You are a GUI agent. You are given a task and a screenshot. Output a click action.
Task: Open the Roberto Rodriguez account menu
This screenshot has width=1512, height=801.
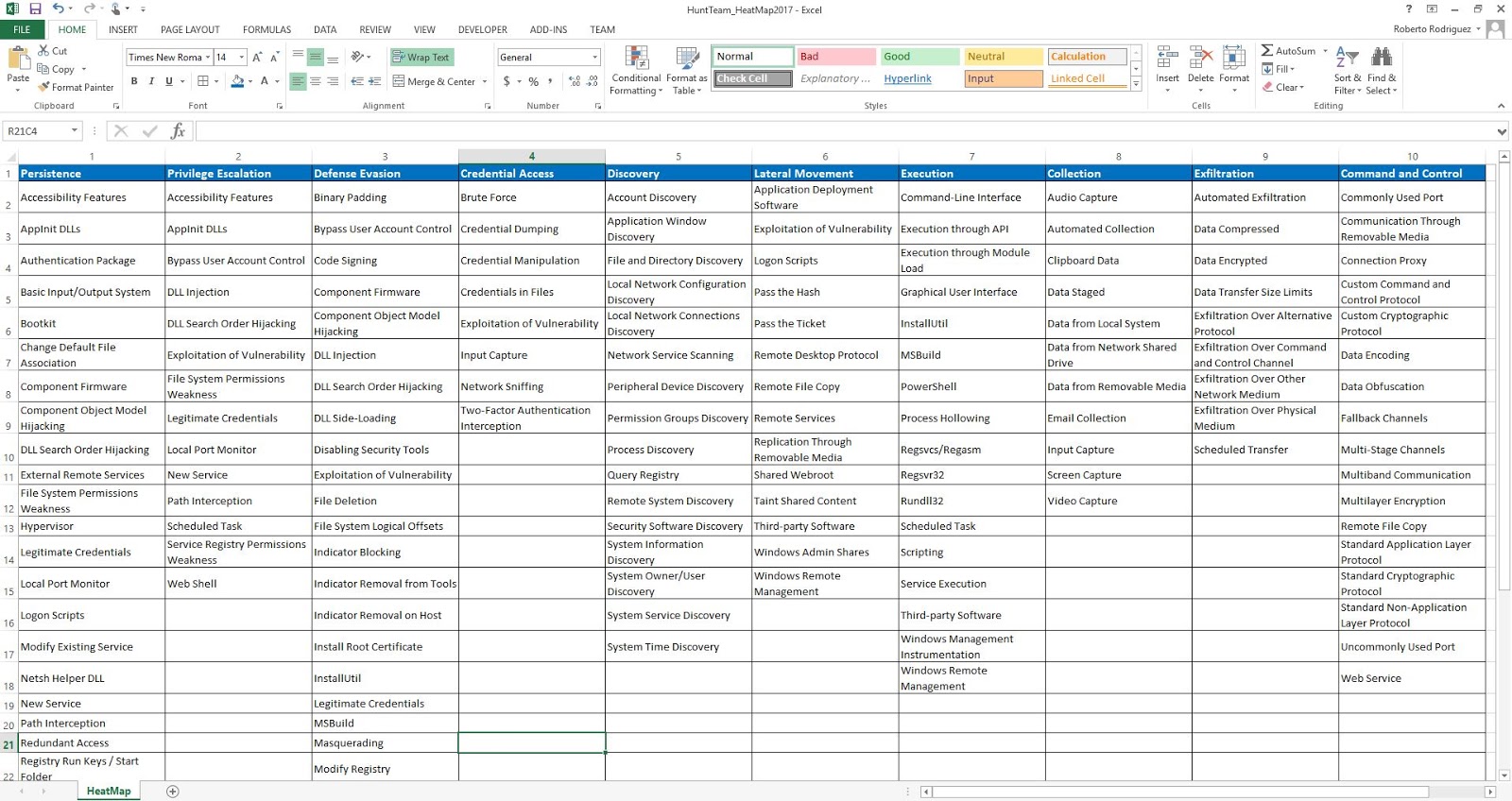[x=1437, y=29]
